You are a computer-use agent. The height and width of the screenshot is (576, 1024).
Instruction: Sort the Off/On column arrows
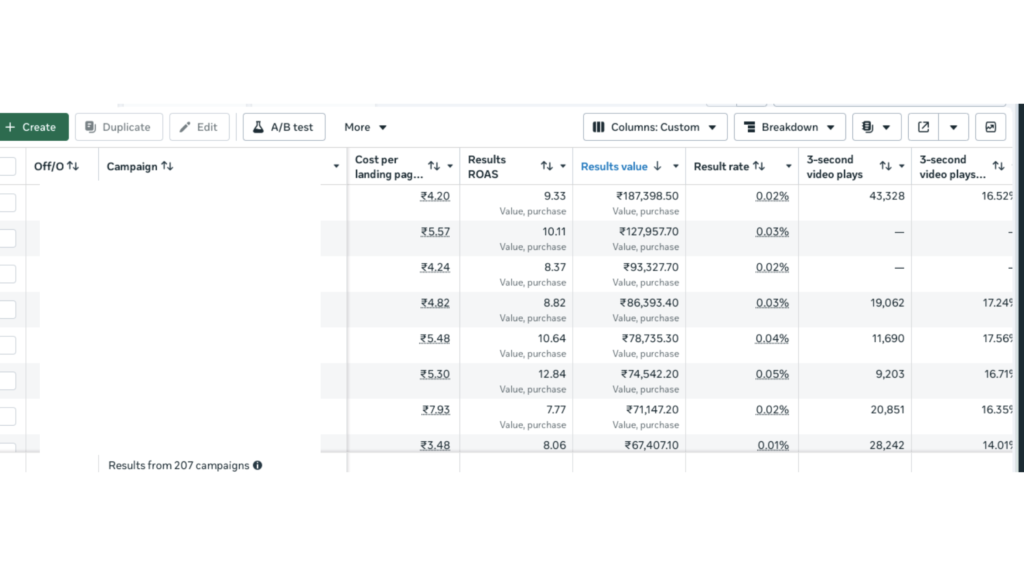pyautogui.click(x=73, y=166)
